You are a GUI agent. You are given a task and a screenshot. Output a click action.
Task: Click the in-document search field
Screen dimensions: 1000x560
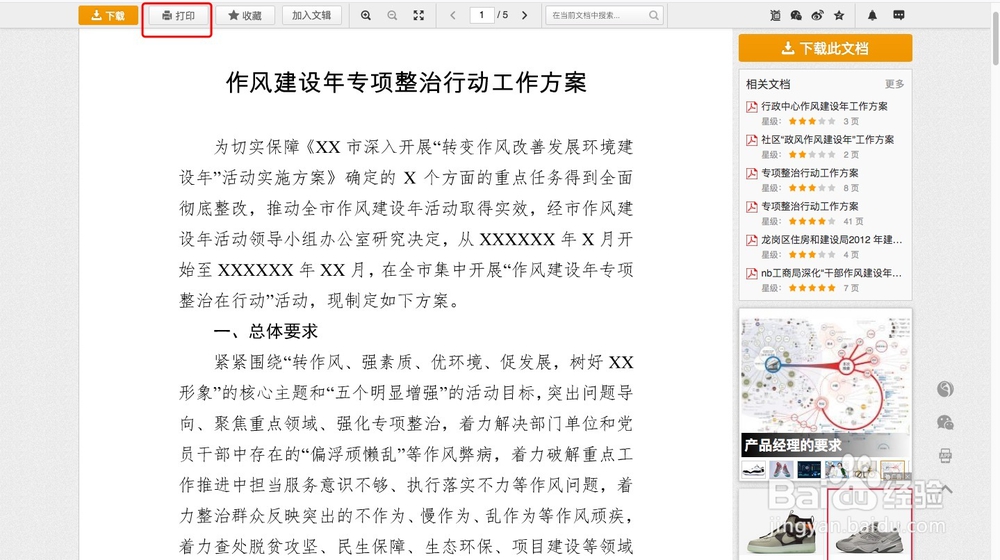click(x=603, y=15)
